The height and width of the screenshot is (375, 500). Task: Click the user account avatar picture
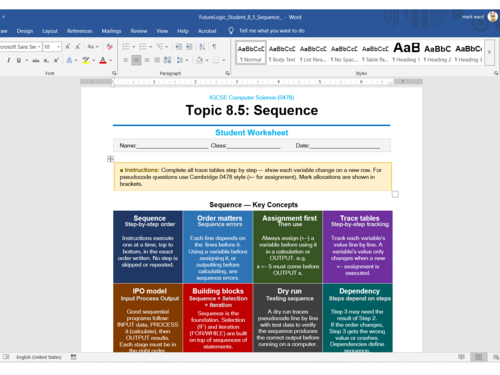tap(493, 16)
